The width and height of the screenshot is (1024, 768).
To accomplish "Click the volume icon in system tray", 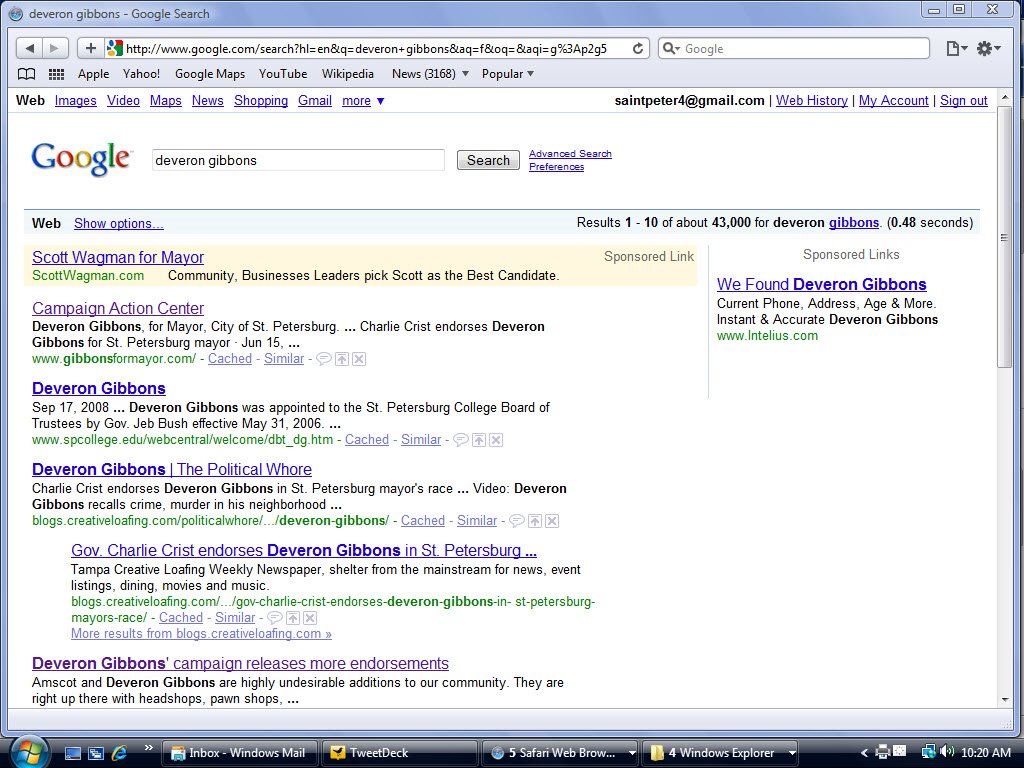I will (948, 752).
